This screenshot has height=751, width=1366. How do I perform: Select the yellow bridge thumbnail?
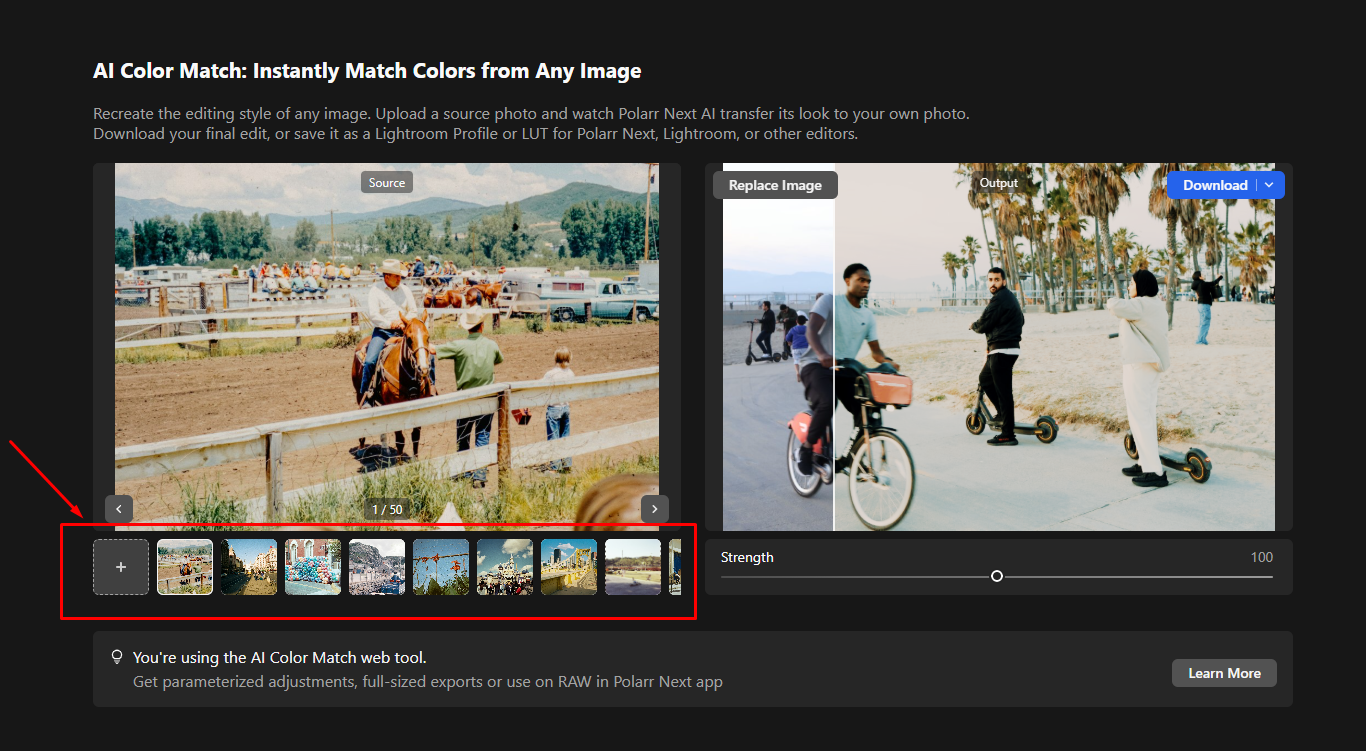click(569, 567)
